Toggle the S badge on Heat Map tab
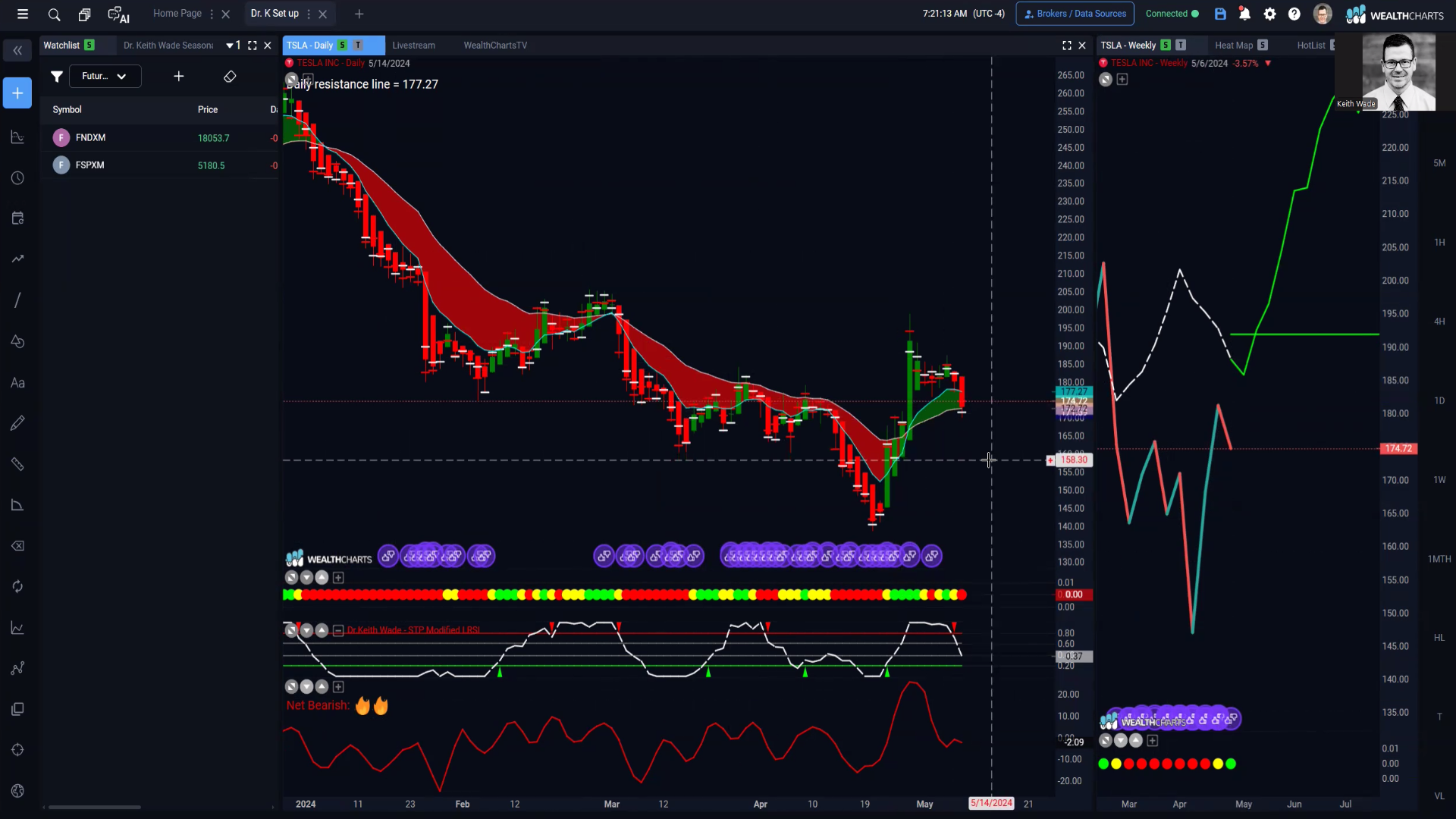1456x819 pixels. pos(1263,45)
